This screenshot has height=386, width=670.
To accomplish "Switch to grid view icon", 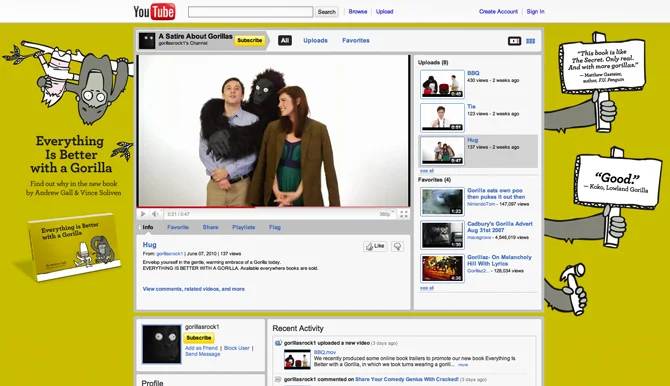I will pos(530,41).
